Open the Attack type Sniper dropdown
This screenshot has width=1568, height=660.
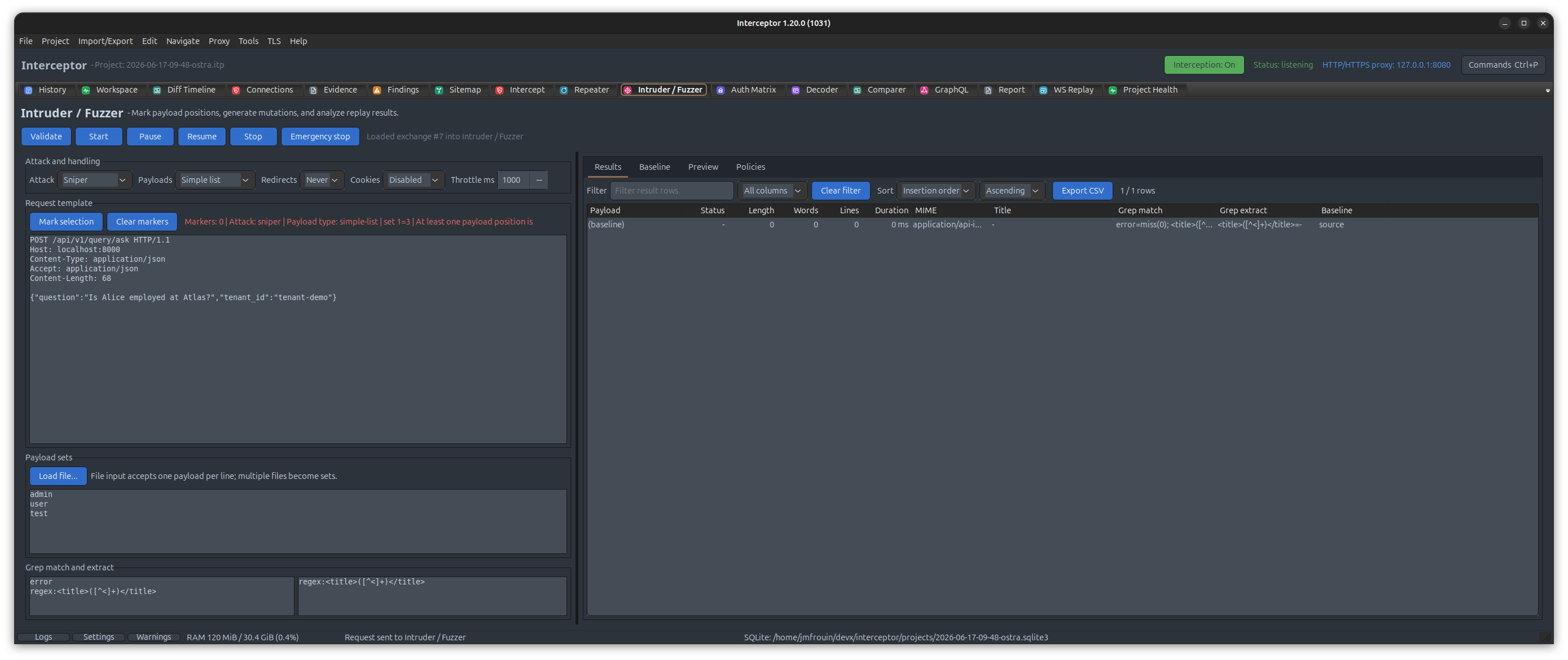95,180
